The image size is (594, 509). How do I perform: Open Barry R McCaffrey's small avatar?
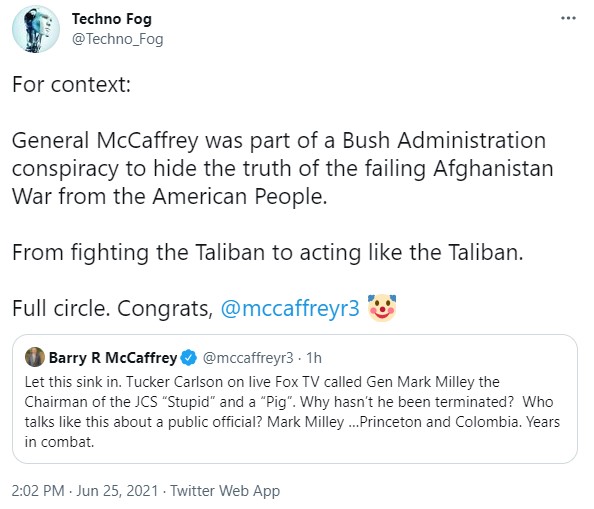point(35,357)
